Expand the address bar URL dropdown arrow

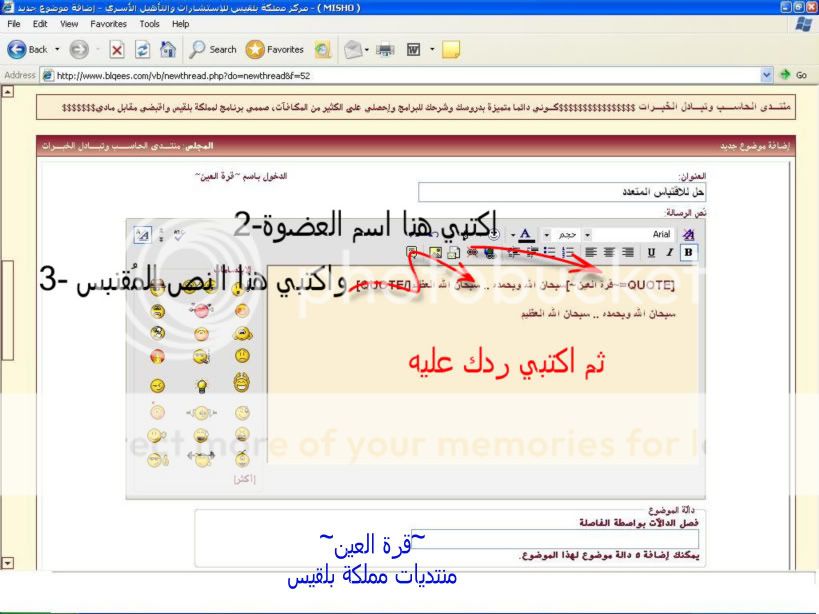click(767, 75)
